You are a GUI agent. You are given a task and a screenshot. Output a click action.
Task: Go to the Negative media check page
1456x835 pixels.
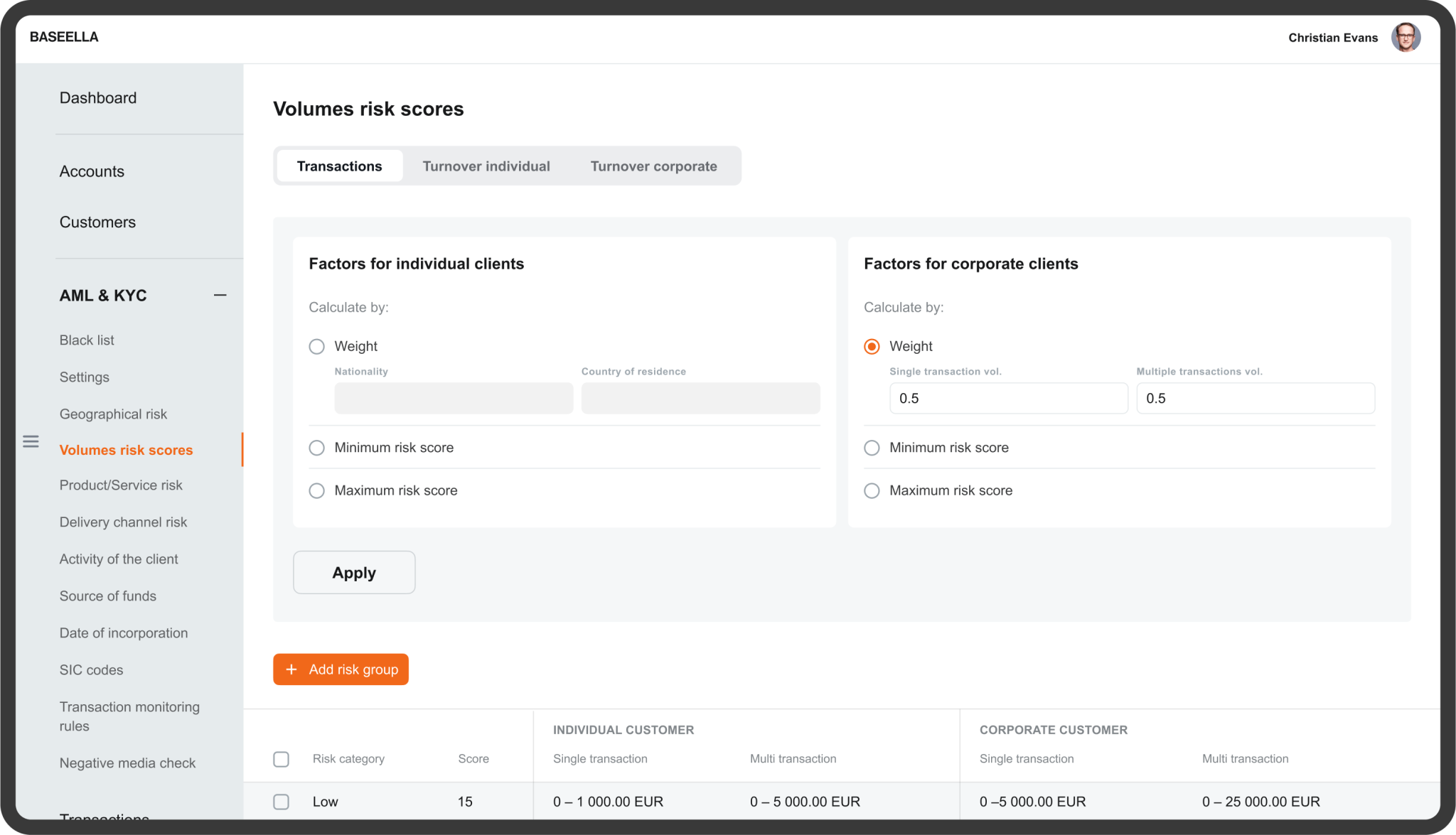128,763
